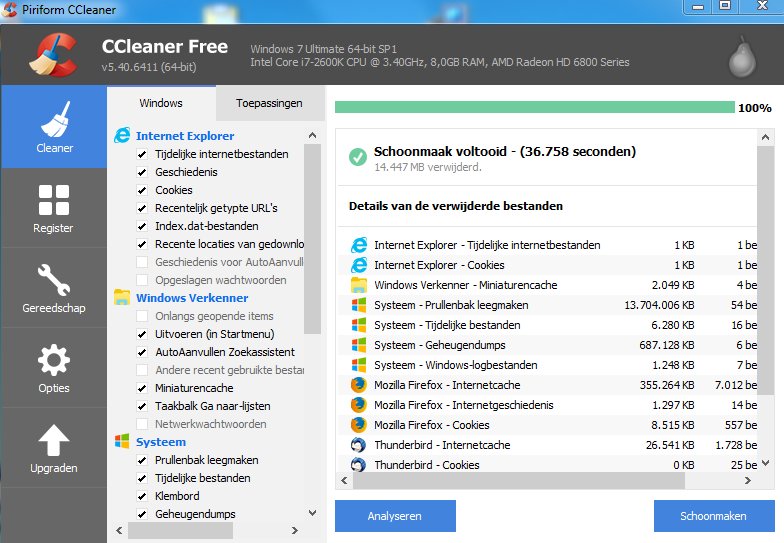
Task: Click the results vertical scrollbar thumb
Action: point(765,270)
